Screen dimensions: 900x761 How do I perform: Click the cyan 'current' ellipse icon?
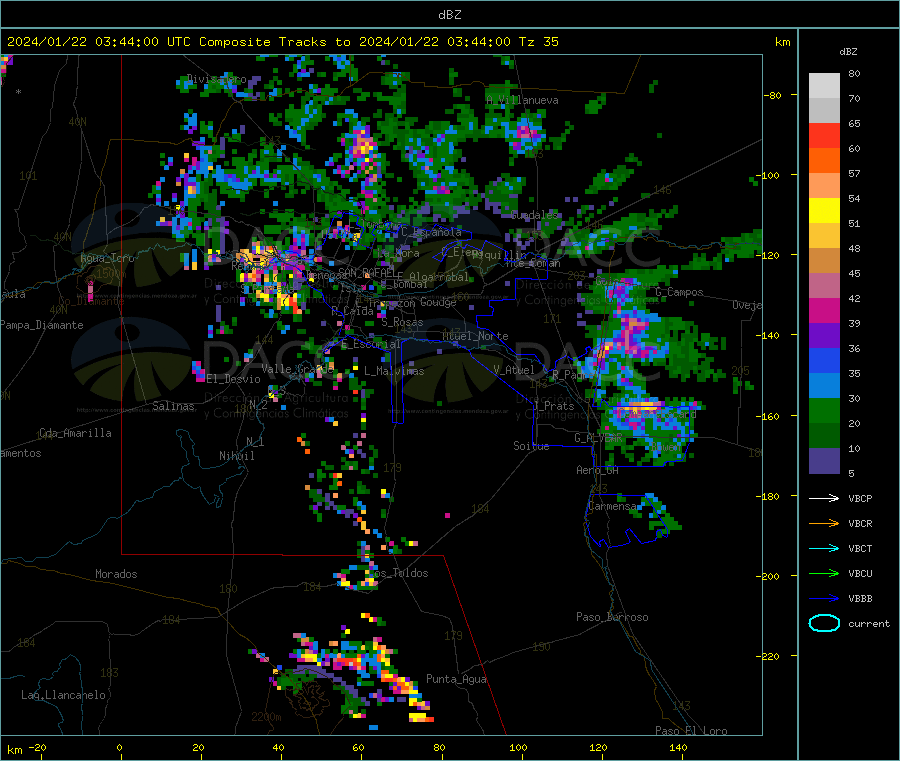(x=824, y=623)
